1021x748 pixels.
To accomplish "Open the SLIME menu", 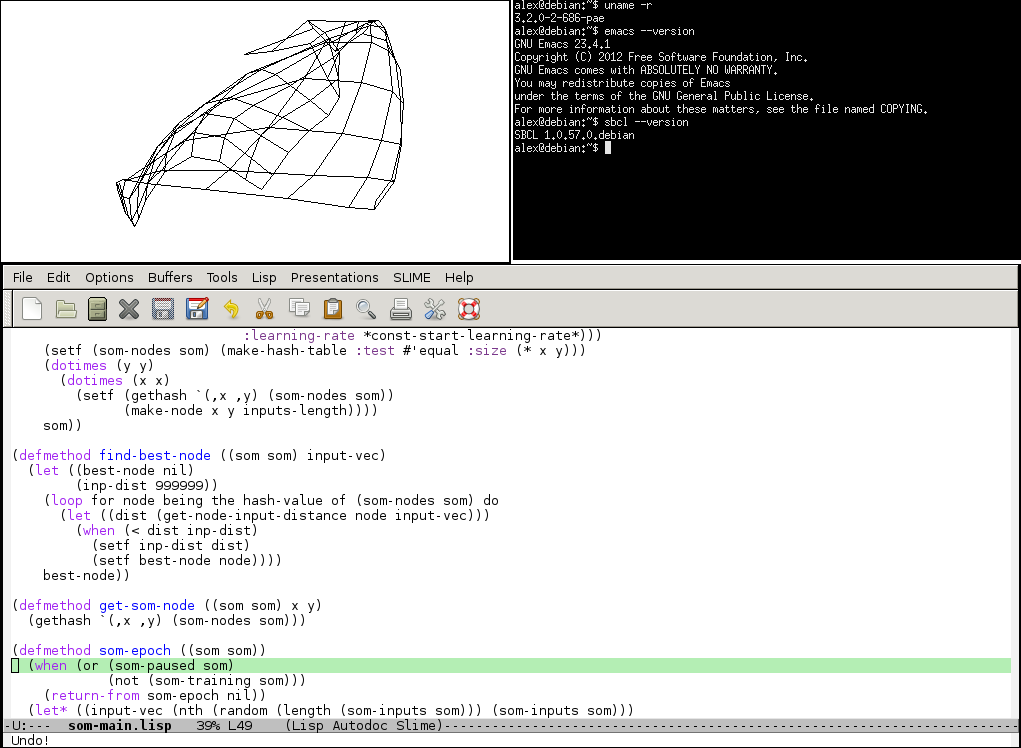I will tap(412, 277).
